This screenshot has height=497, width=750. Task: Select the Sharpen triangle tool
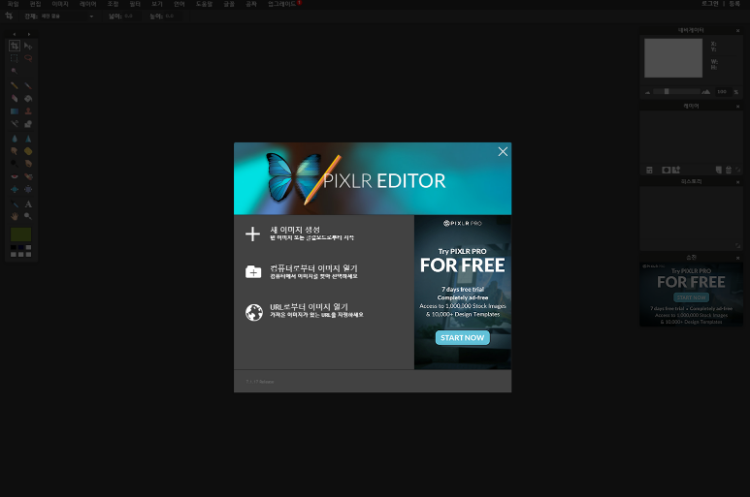28,139
